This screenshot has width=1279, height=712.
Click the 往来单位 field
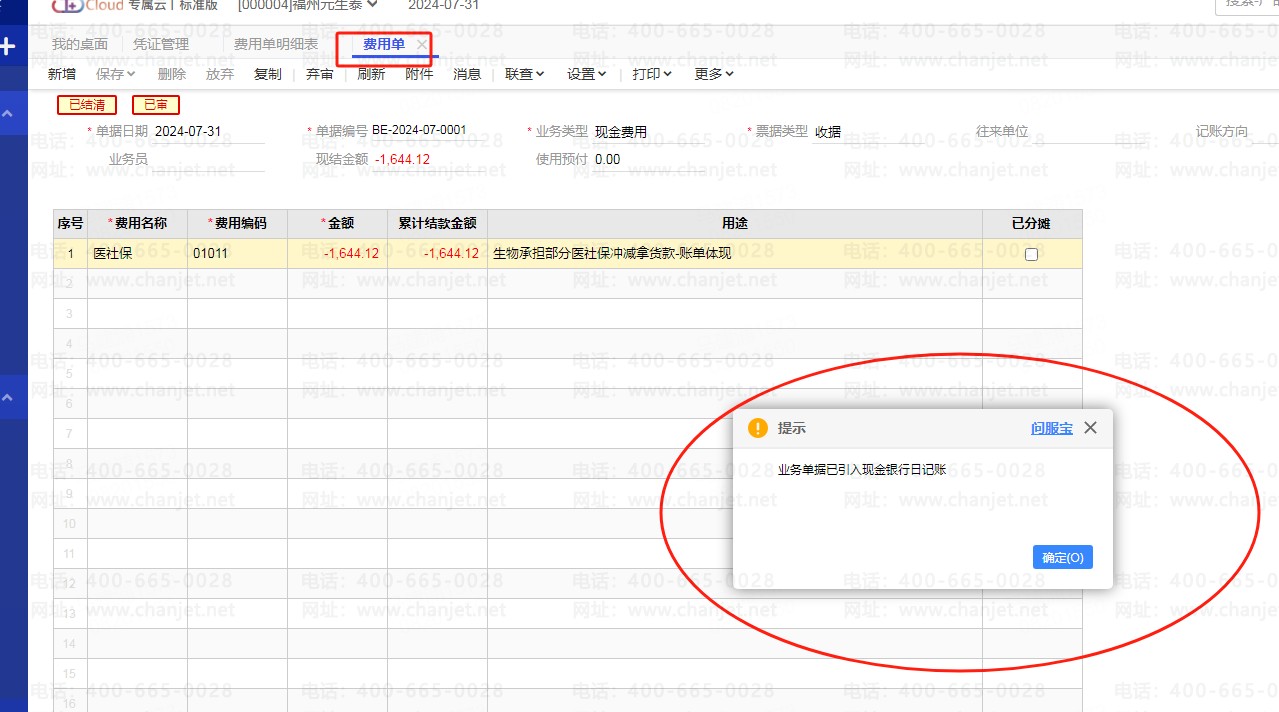tap(1090, 132)
